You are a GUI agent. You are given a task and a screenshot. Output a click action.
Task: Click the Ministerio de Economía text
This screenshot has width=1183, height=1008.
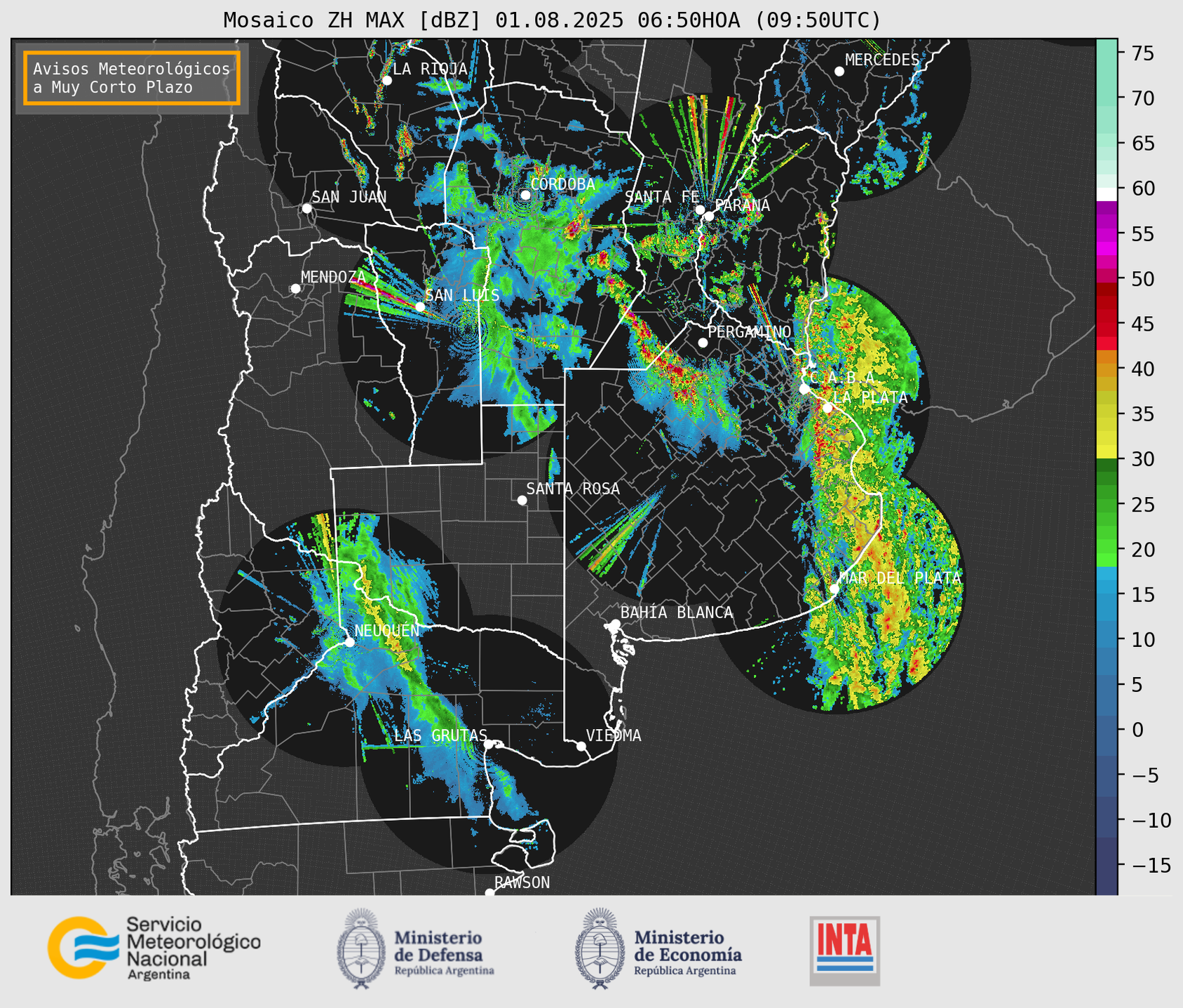(688, 954)
